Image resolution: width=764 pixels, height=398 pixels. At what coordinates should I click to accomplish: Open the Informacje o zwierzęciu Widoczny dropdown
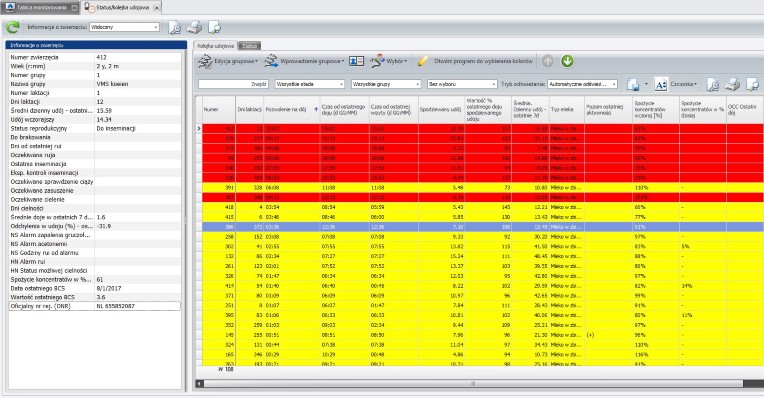click(124, 27)
